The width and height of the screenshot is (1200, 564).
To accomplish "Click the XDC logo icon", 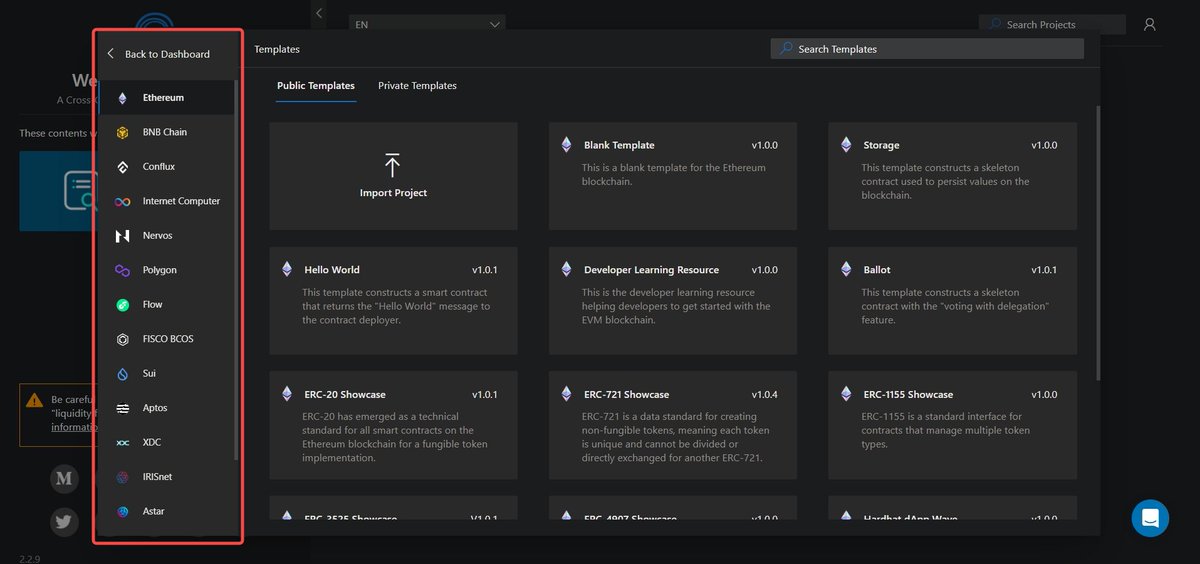I will 122,443.
